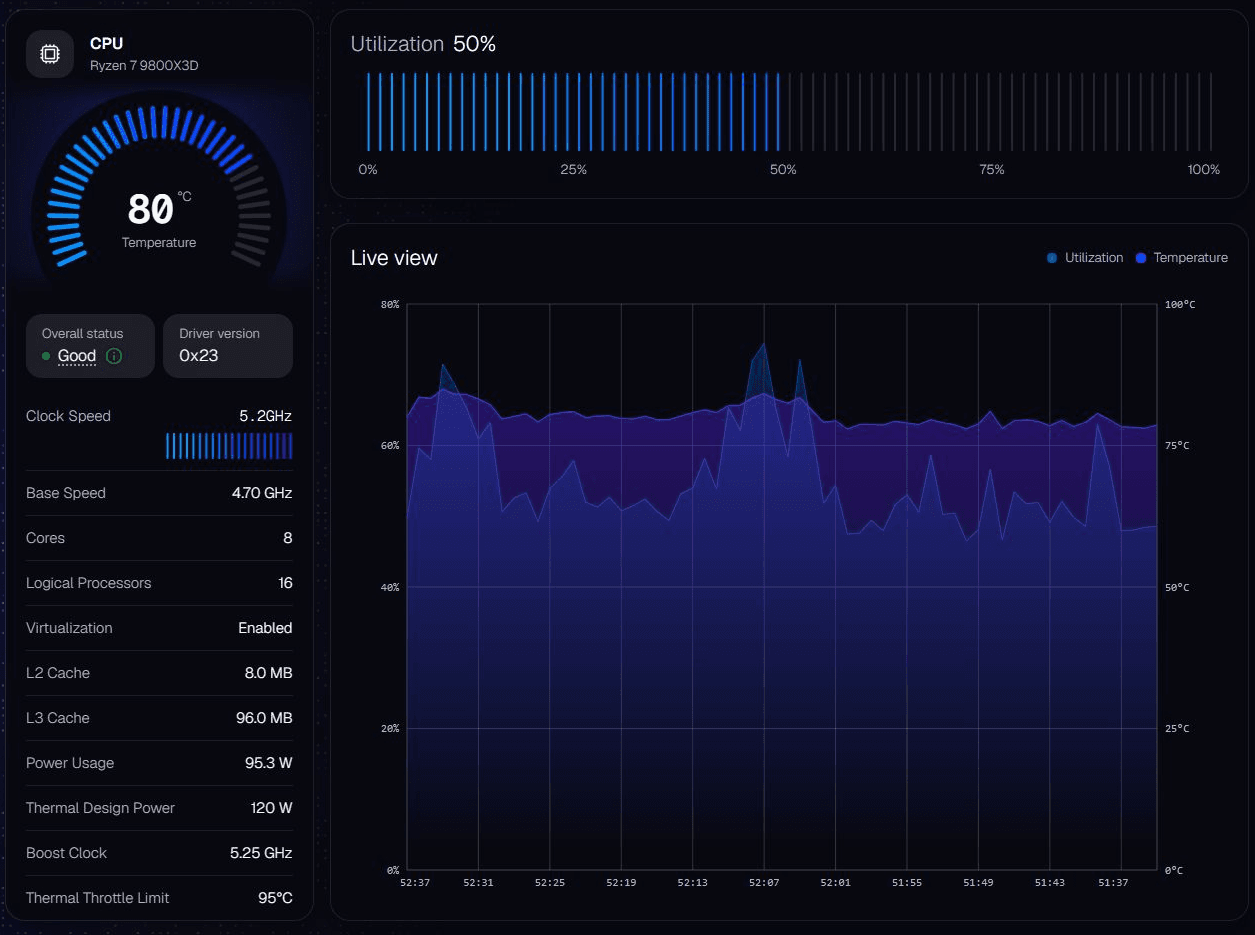
Task: Toggle the Temperature legend entry
Action: 1181,258
